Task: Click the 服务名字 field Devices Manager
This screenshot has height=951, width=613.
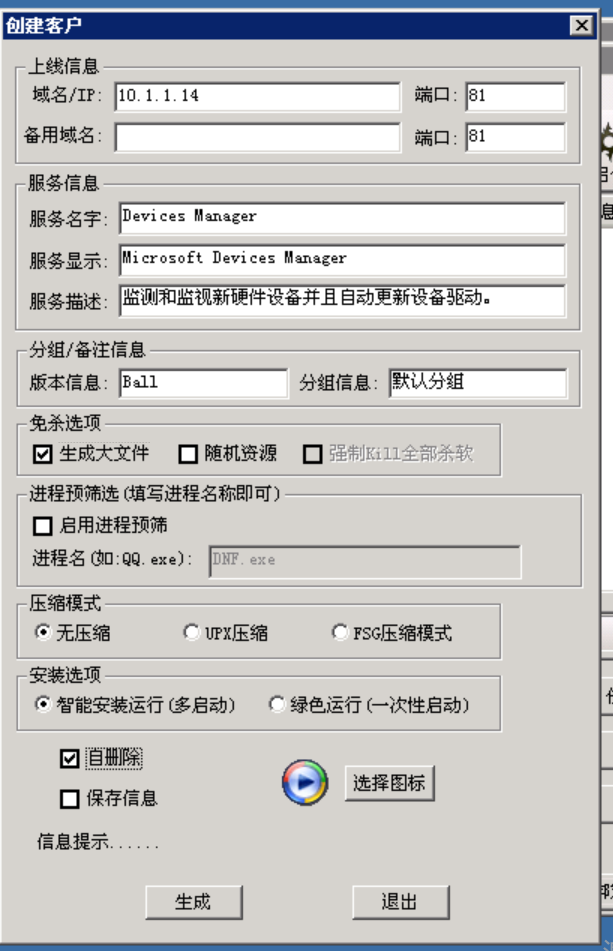Action: [x=343, y=218]
